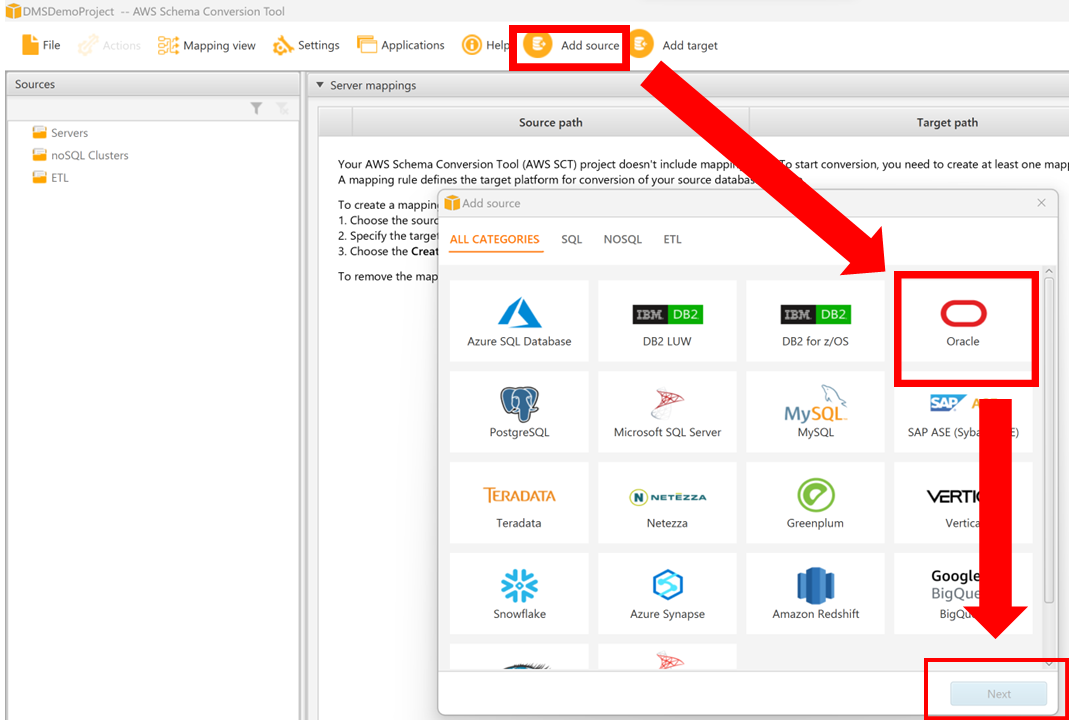Select the noSQL Clusters tree node
This screenshot has height=720, width=1079.
pos(80,156)
